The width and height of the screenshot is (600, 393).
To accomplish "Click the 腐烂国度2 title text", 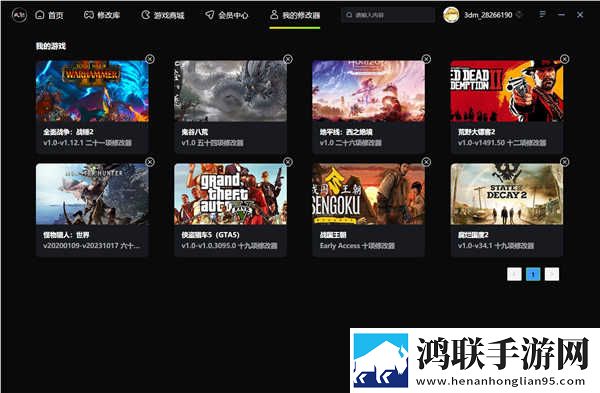I will coord(473,235).
